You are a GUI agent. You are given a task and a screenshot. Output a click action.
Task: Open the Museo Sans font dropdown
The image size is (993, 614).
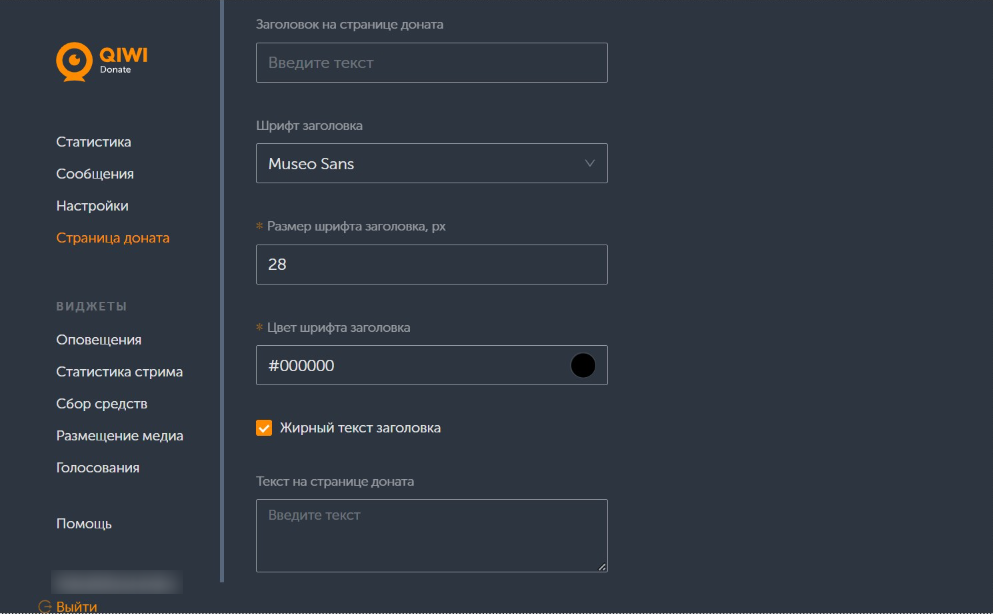coord(431,163)
